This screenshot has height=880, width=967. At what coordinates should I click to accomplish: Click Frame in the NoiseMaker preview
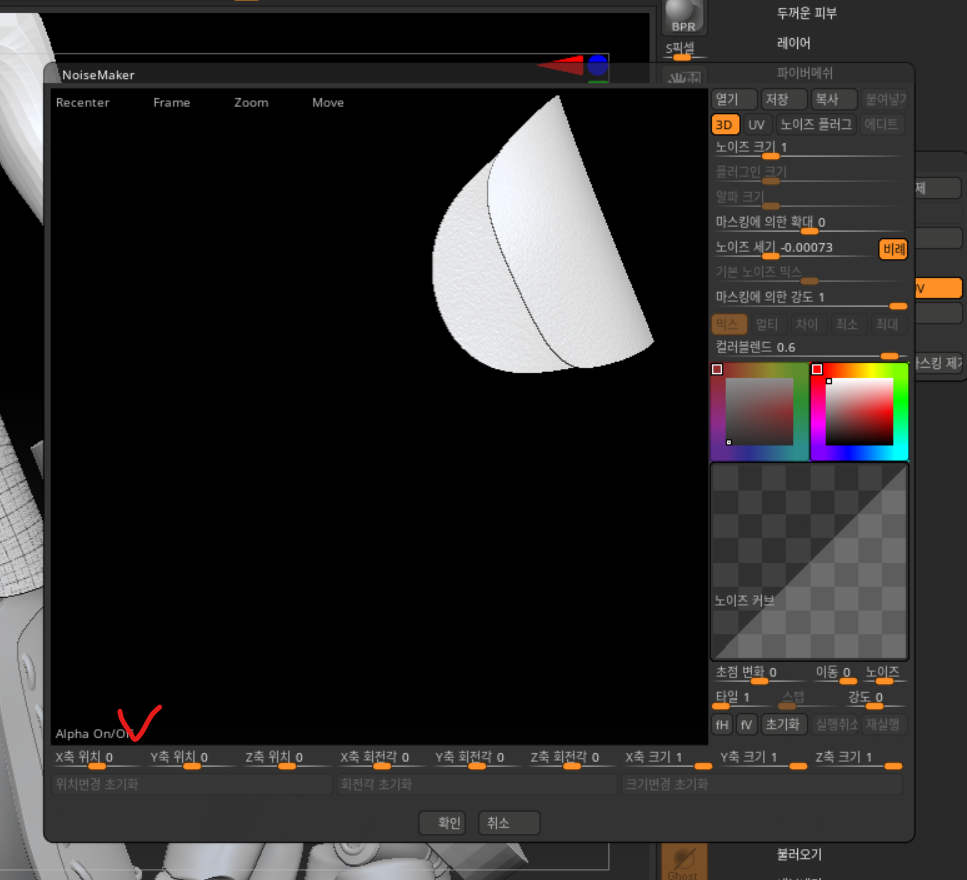click(x=171, y=103)
